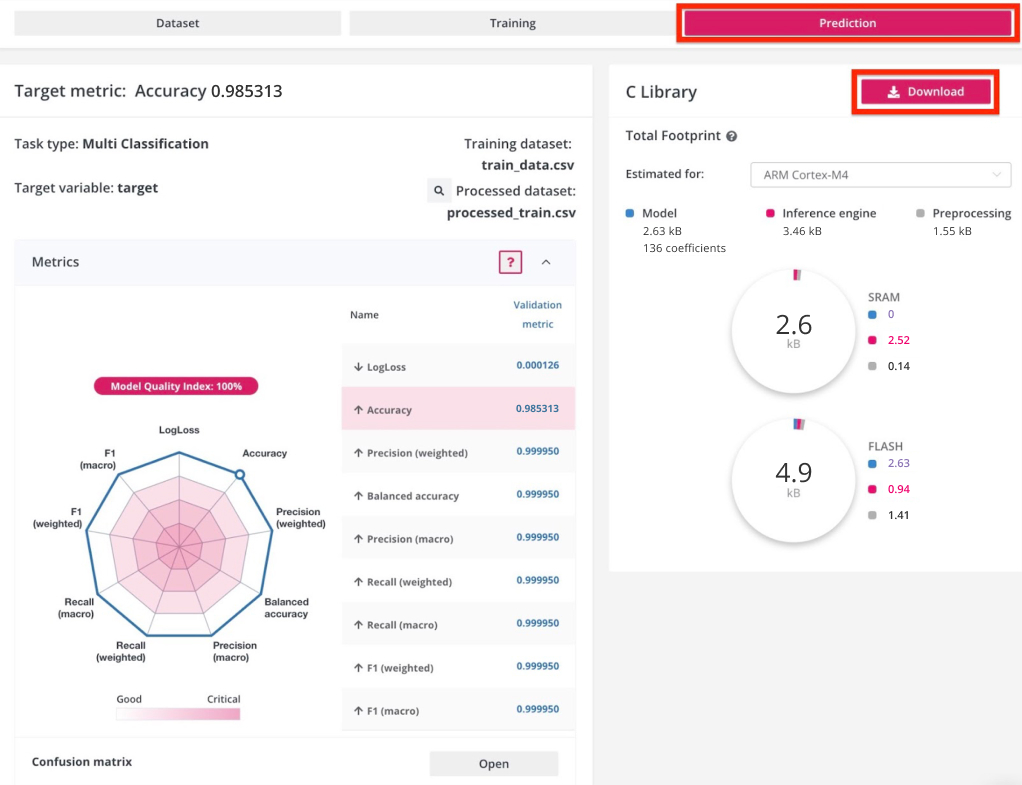Screen dimensions: 1022x785
Task: Click the Good-Critical gradient color scale
Action: point(178,714)
